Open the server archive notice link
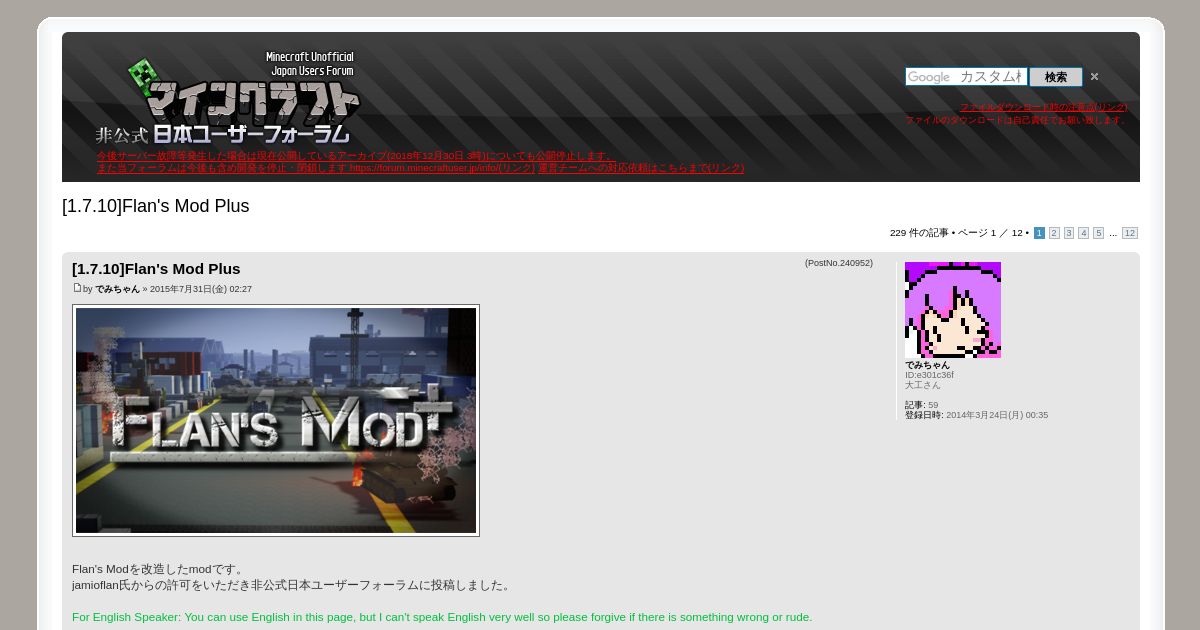This screenshot has height=630, width=1200. coord(355,156)
